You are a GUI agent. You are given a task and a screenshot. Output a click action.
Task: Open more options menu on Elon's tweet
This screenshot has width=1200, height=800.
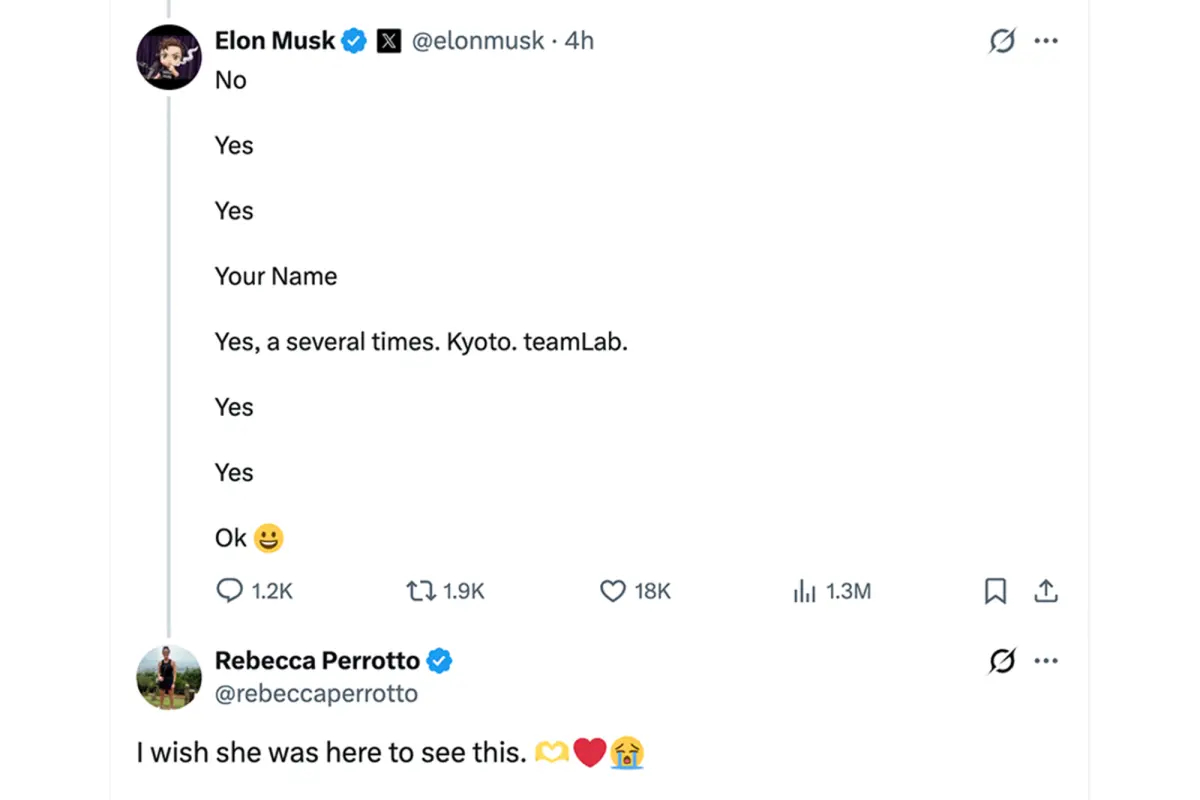click(1046, 41)
